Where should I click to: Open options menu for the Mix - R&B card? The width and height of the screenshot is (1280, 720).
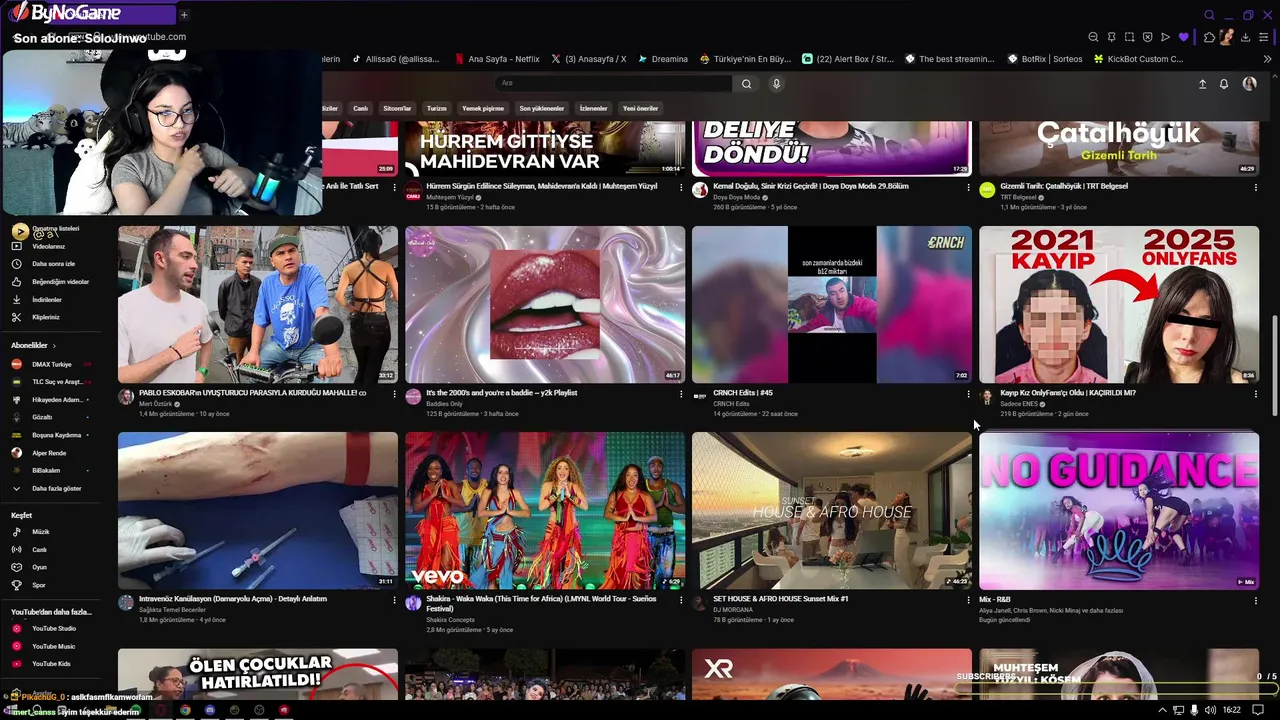point(1255,600)
